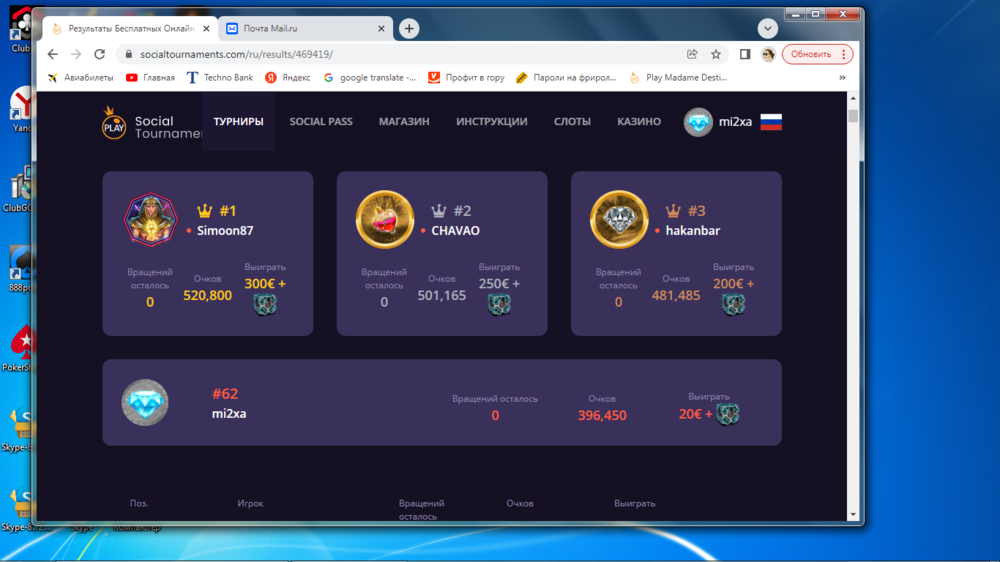This screenshot has height=562, width=1000.
Task: Bookmark this page with the star icon
Action: click(716, 54)
